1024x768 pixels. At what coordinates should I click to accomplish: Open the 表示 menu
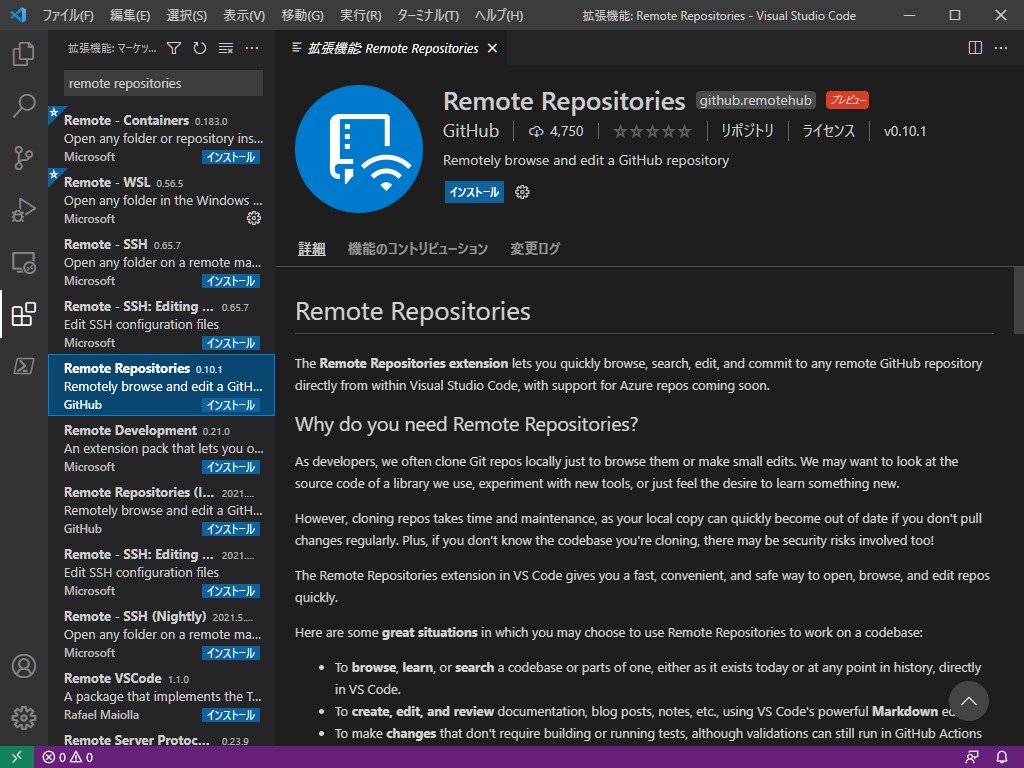pos(241,15)
